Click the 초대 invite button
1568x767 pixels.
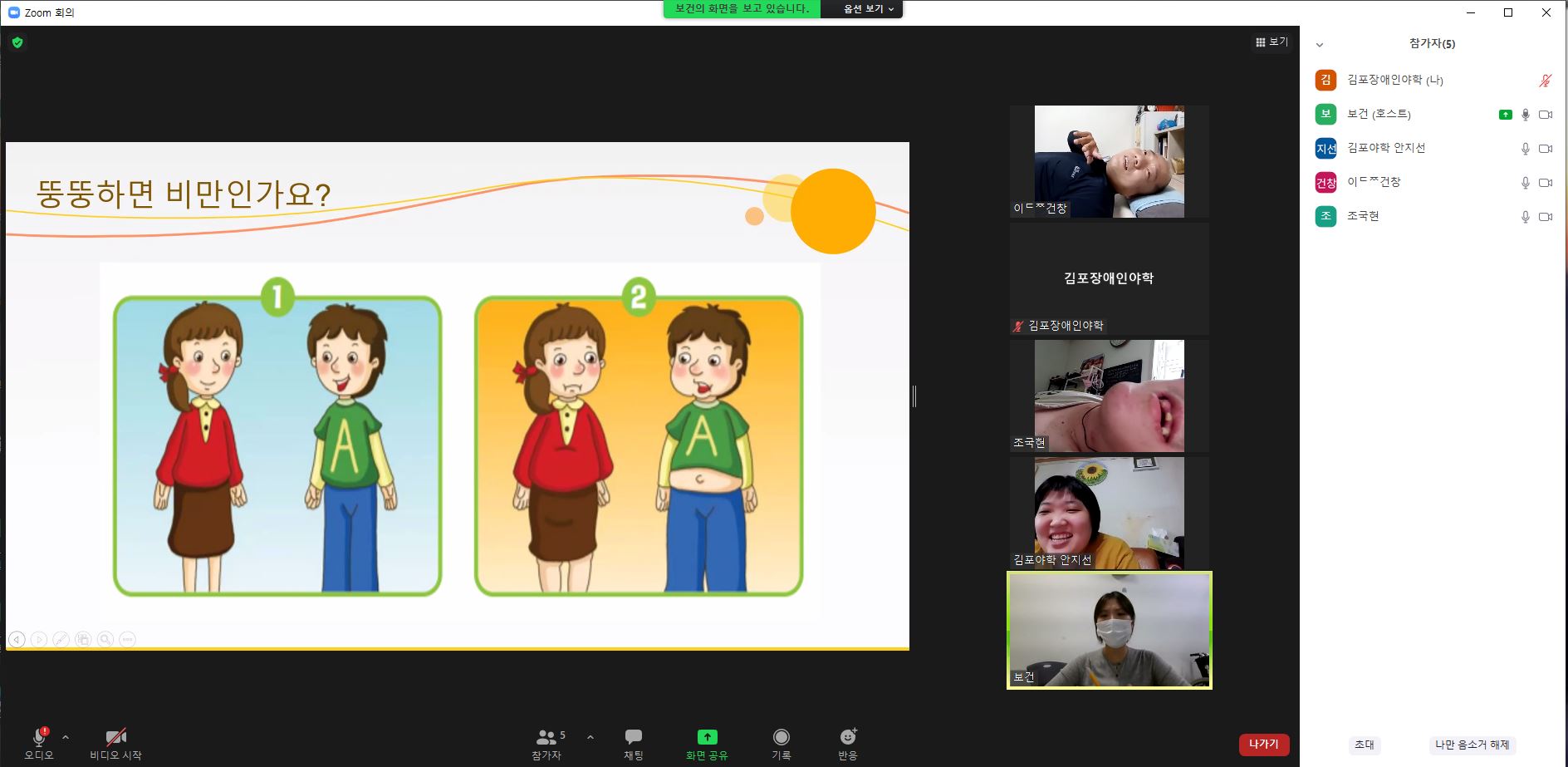click(1364, 745)
